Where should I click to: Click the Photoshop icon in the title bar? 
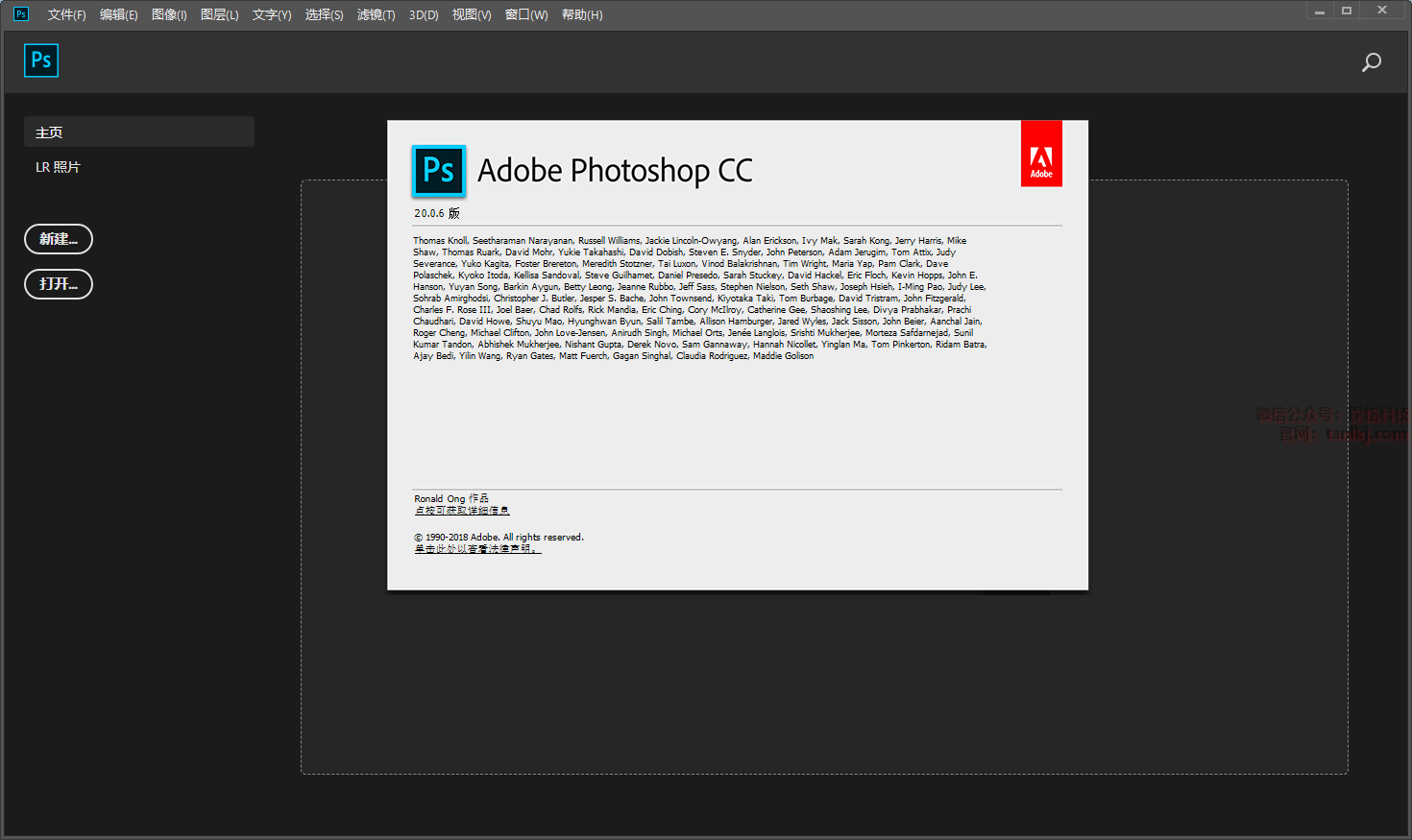pyautogui.click(x=20, y=14)
